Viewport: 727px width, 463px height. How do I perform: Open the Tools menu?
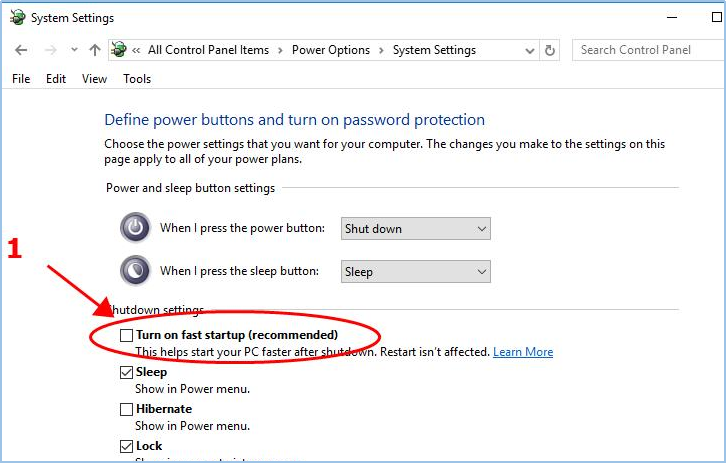[137, 79]
